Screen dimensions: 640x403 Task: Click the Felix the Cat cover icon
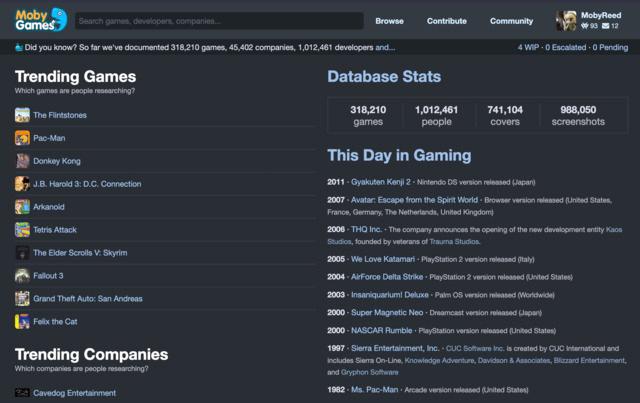pos(22,322)
